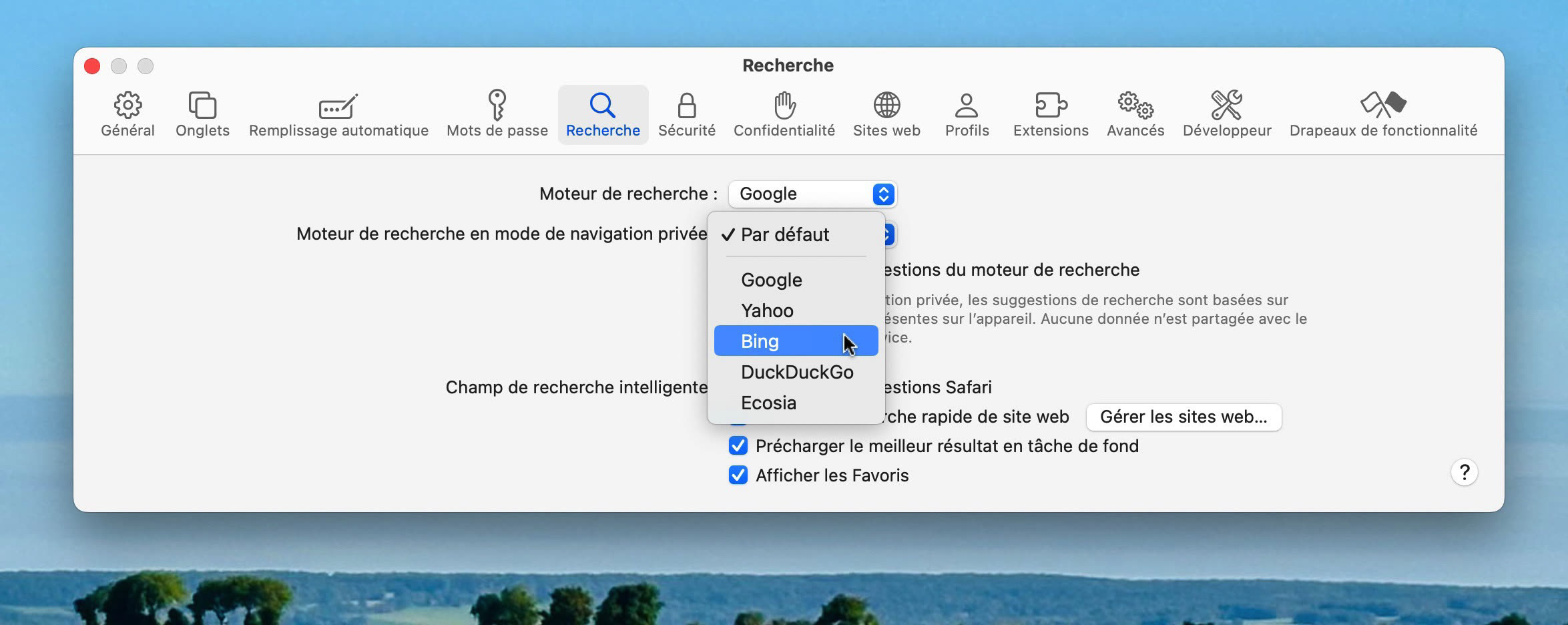The image size is (1568, 625).
Task: Uncheck Précharger le meilleur résultat
Action: [x=738, y=445]
